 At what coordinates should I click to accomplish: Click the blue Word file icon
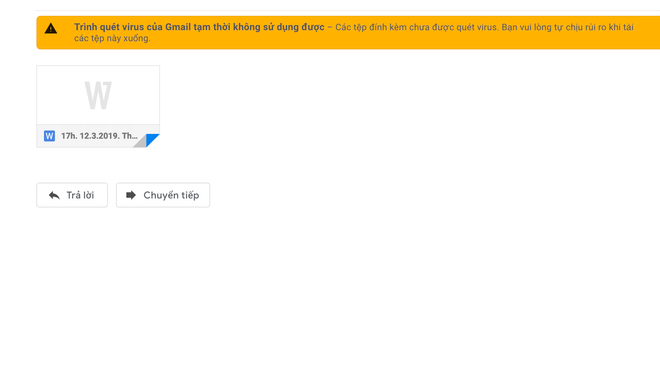[x=49, y=136]
